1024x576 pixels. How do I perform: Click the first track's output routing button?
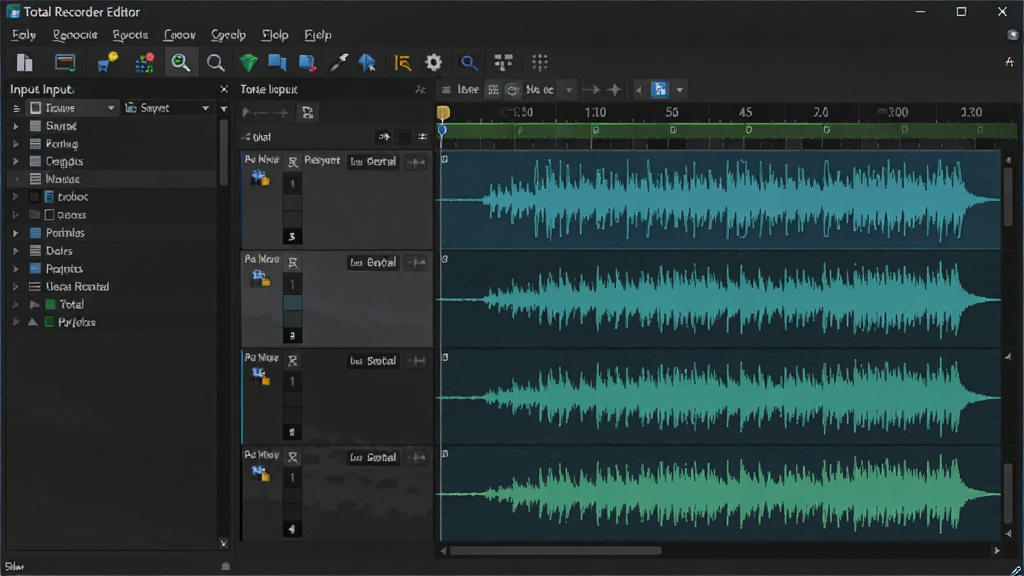(373, 162)
